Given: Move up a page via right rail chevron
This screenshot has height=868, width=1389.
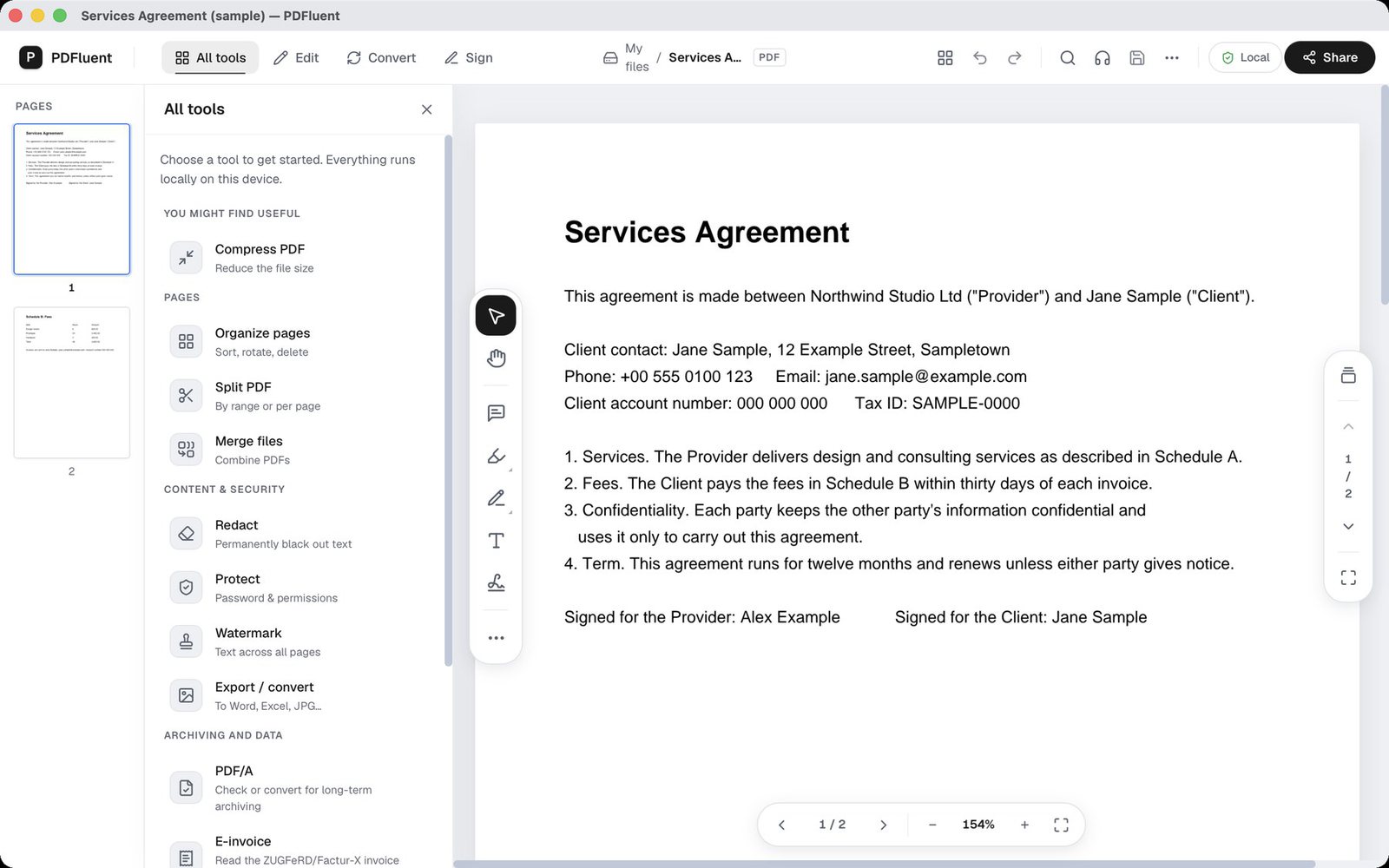Looking at the screenshot, I should pyautogui.click(x=1348, y=426).
